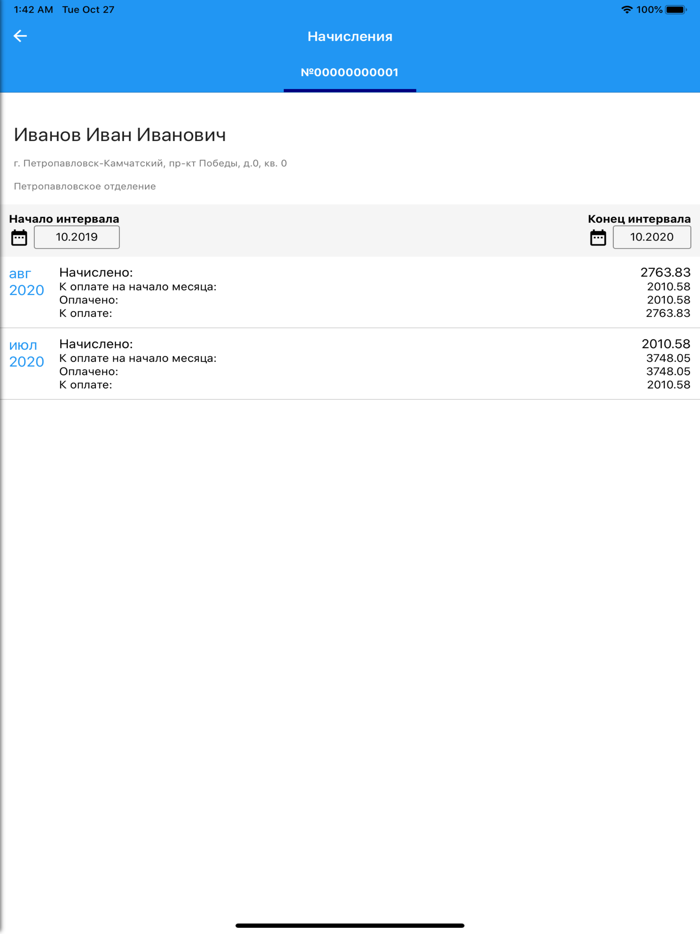Tap the back arrow icon

point(20,36)
